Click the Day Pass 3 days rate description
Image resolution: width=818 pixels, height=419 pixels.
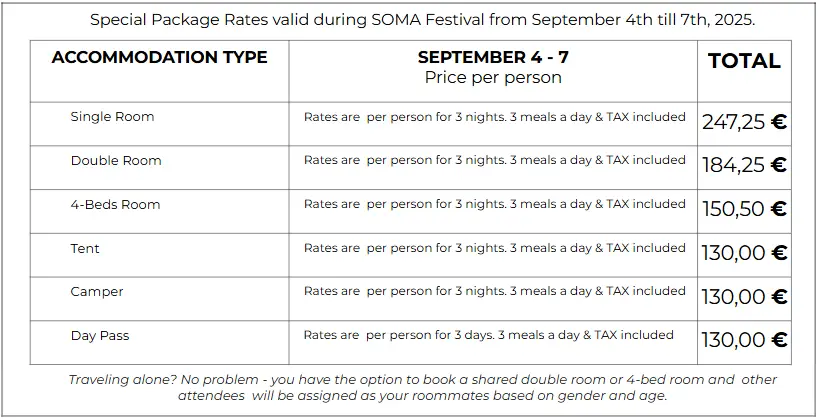point(488,334)
